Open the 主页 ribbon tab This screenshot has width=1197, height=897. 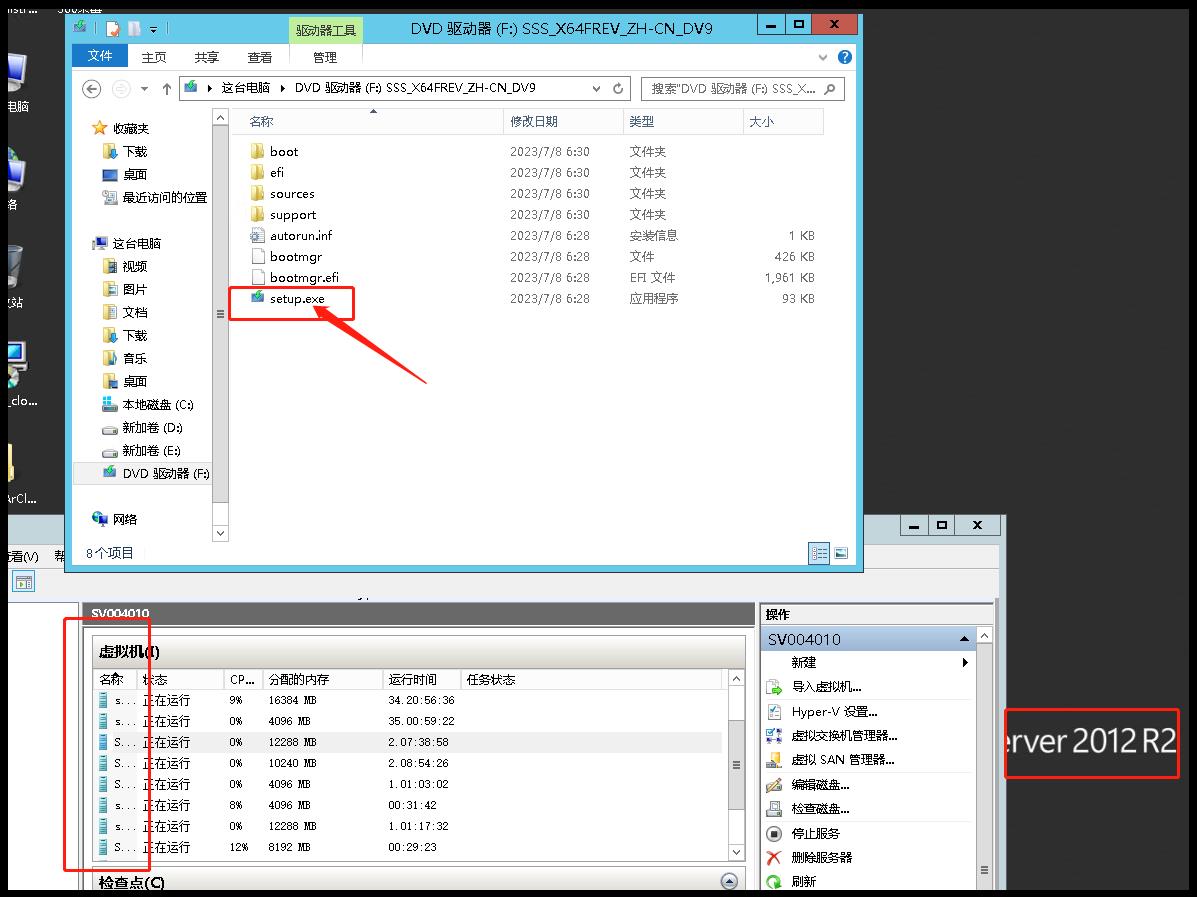(x=153, y=57)
